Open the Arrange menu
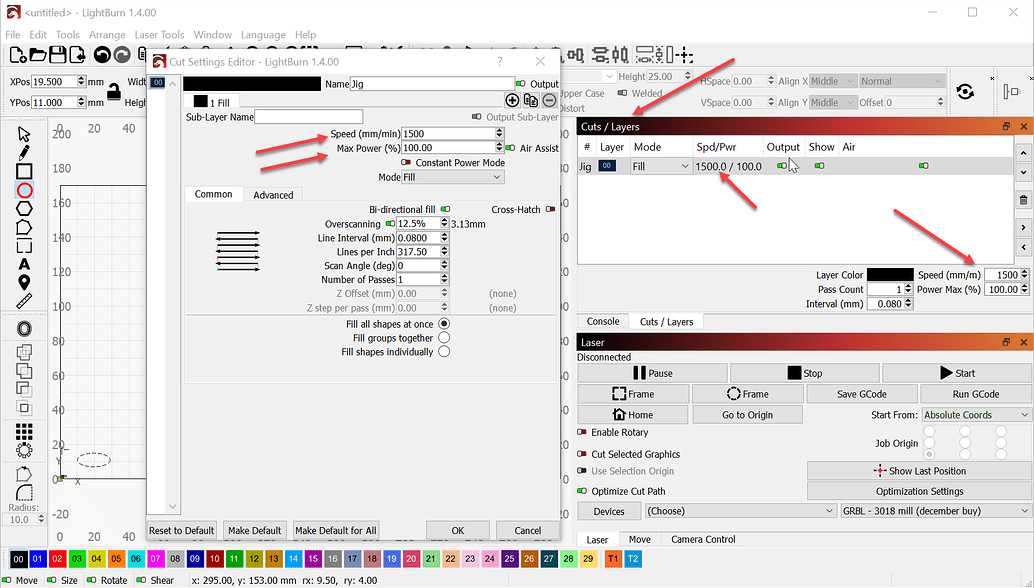This screenshot has height=588, width=1034. pos(106,34)
